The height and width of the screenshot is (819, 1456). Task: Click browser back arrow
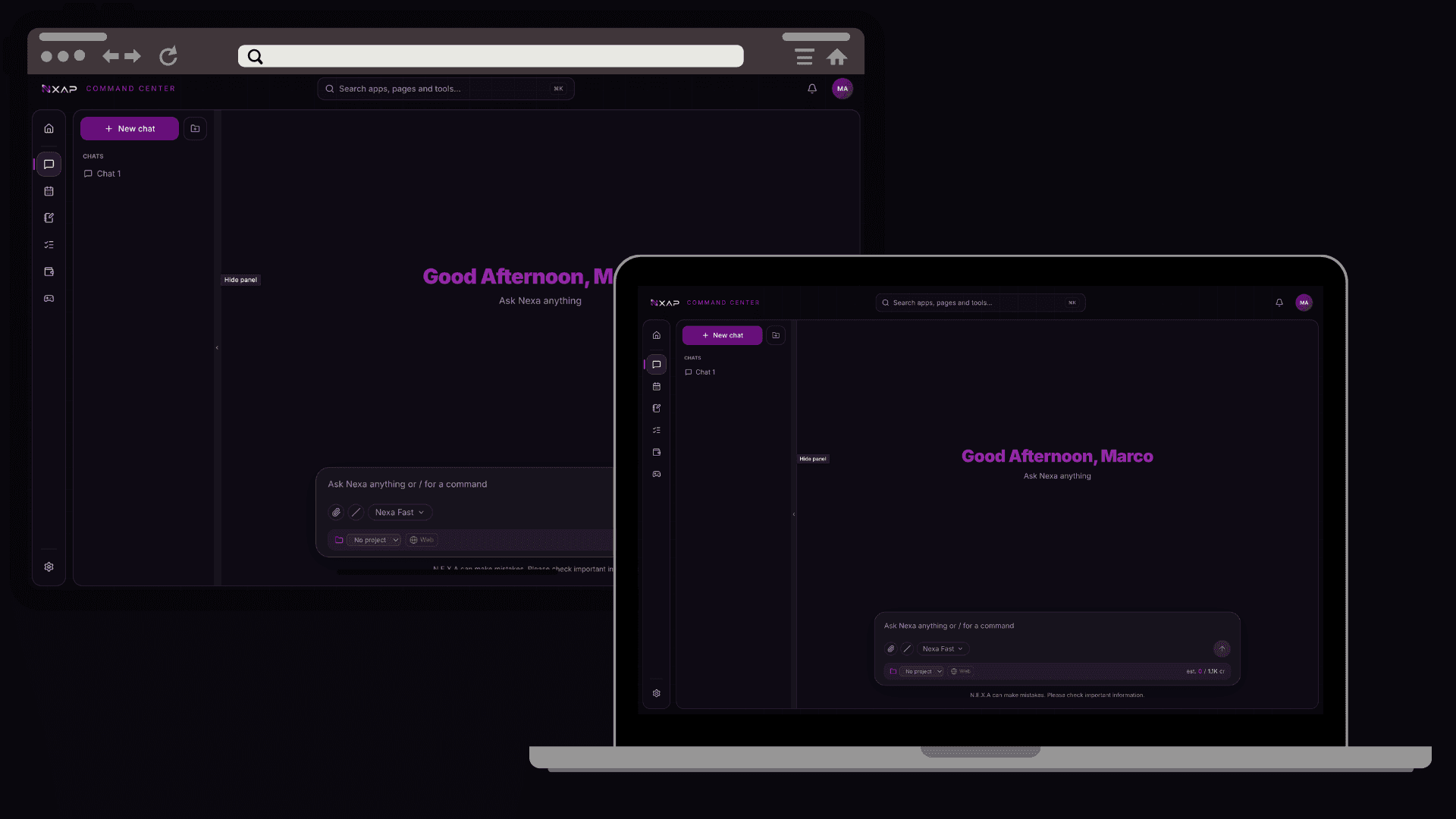point(111,56)
